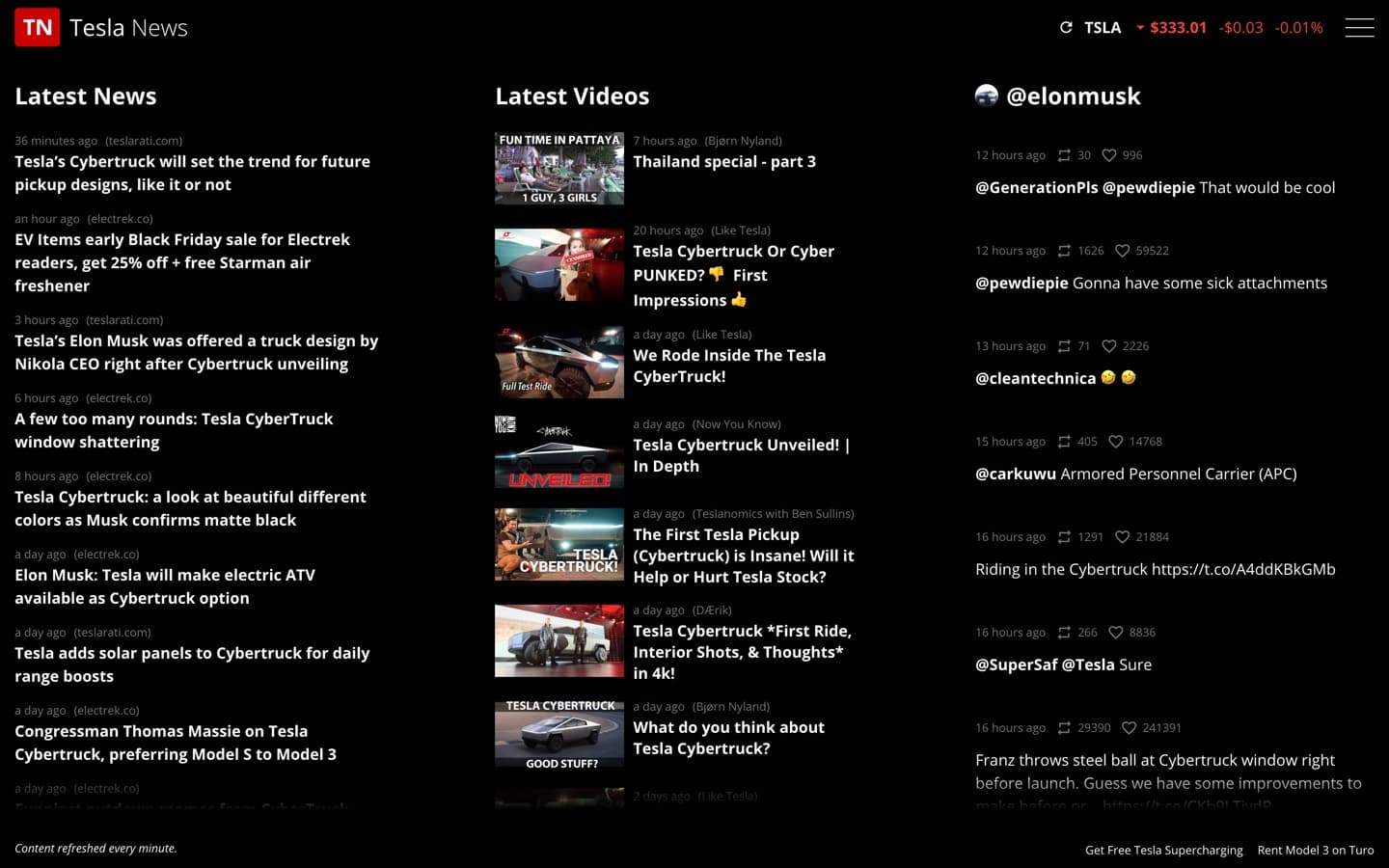Click heart icon with 2226 likes
This screenshot has width=1389, height=868.
coord(1109,346)
